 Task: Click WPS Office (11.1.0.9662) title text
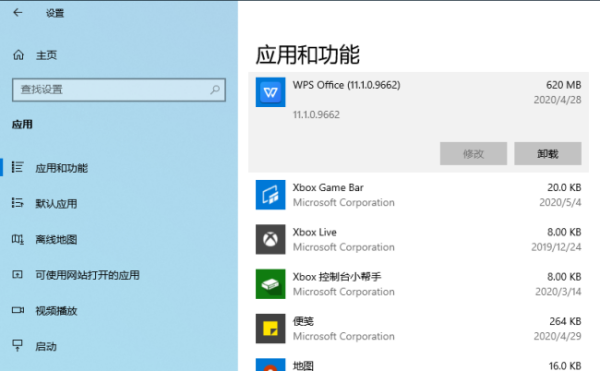point(347,85)
